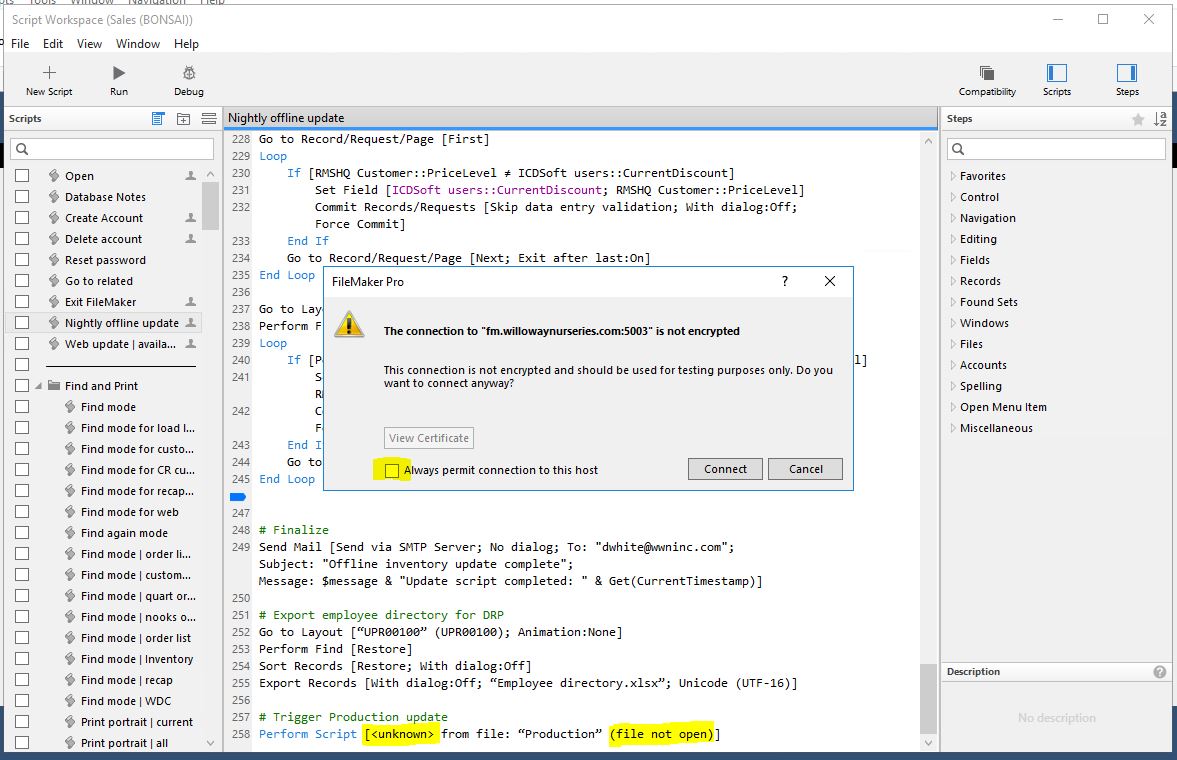Check the box for Find mode script
1177x760 pixels.
click(x=22, y=407)
